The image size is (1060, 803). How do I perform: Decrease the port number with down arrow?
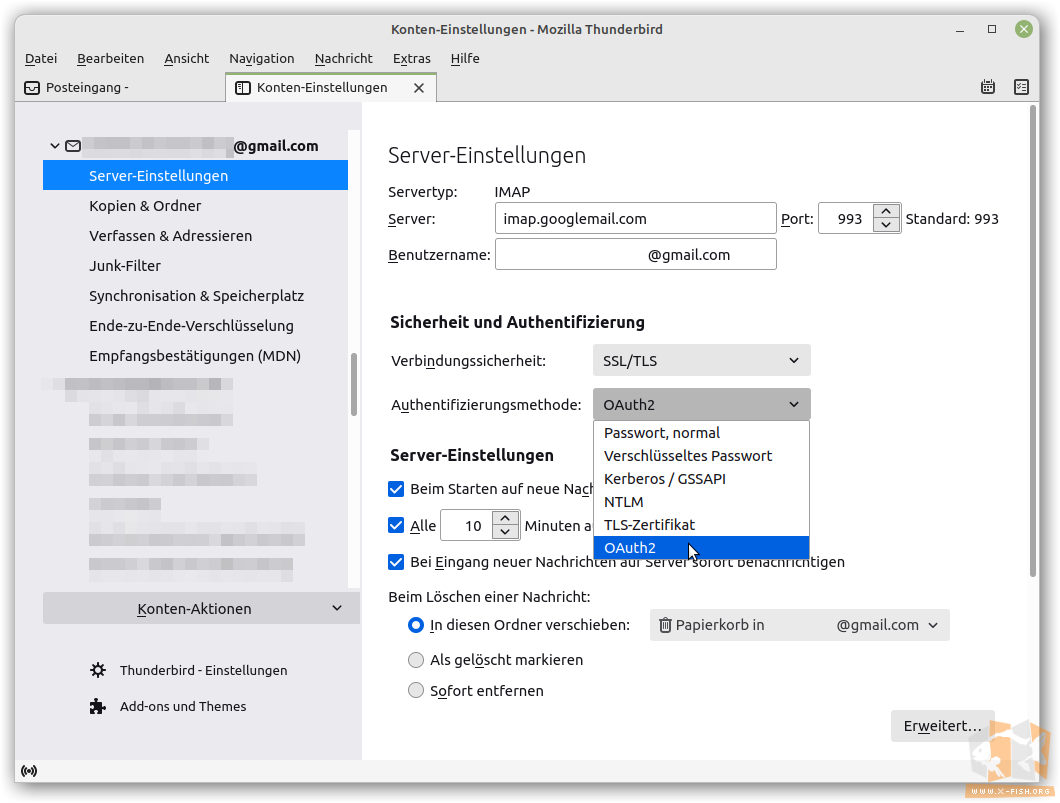pos(886,226)
